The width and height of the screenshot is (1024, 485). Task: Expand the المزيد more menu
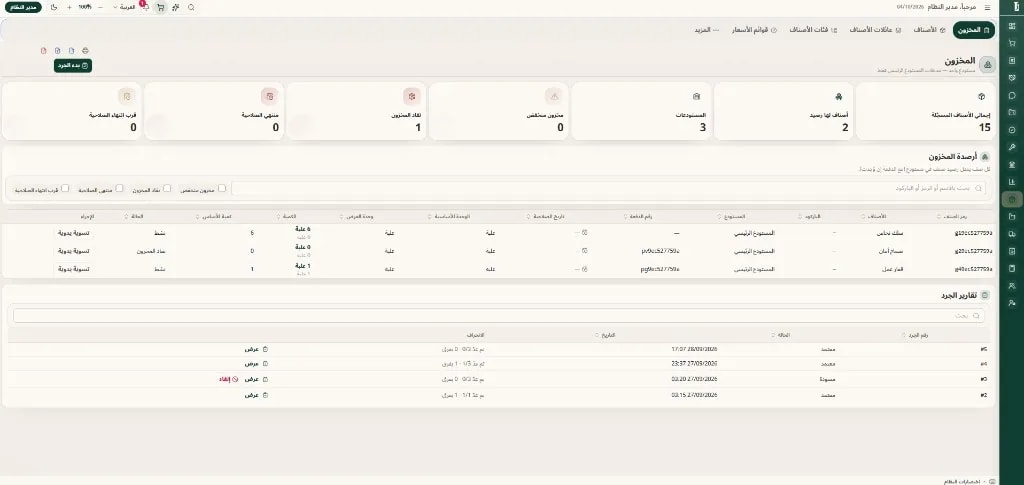[x=706, y=30]
